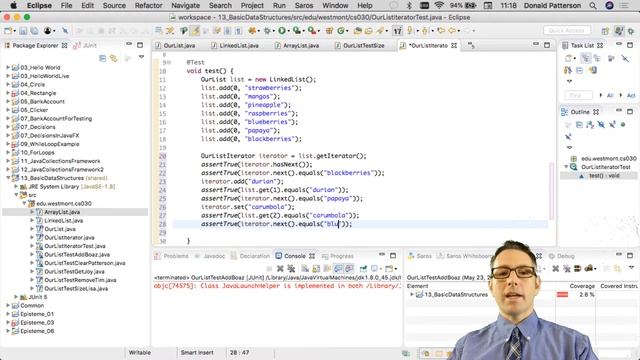This screenshot has width=640, height=360.
Task: Click the All link in Task List
Action: (x=610, y=95)
